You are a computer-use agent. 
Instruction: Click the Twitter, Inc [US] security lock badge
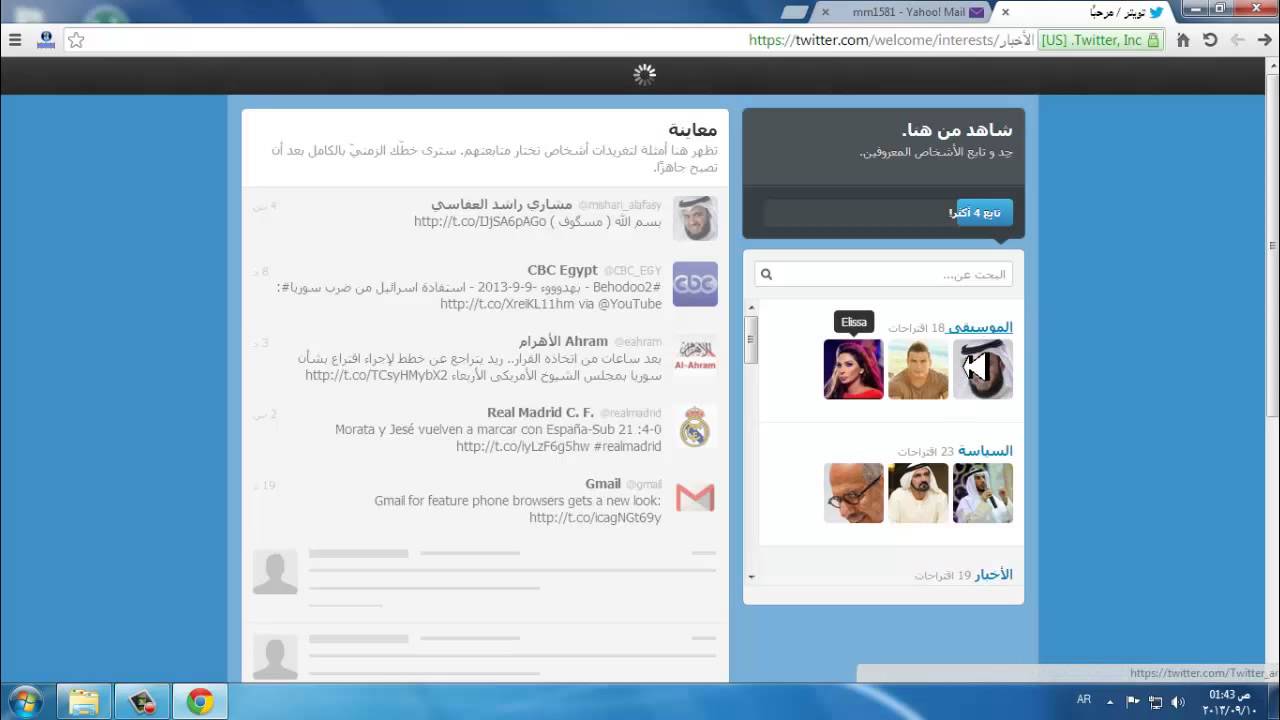(1100, 40)
